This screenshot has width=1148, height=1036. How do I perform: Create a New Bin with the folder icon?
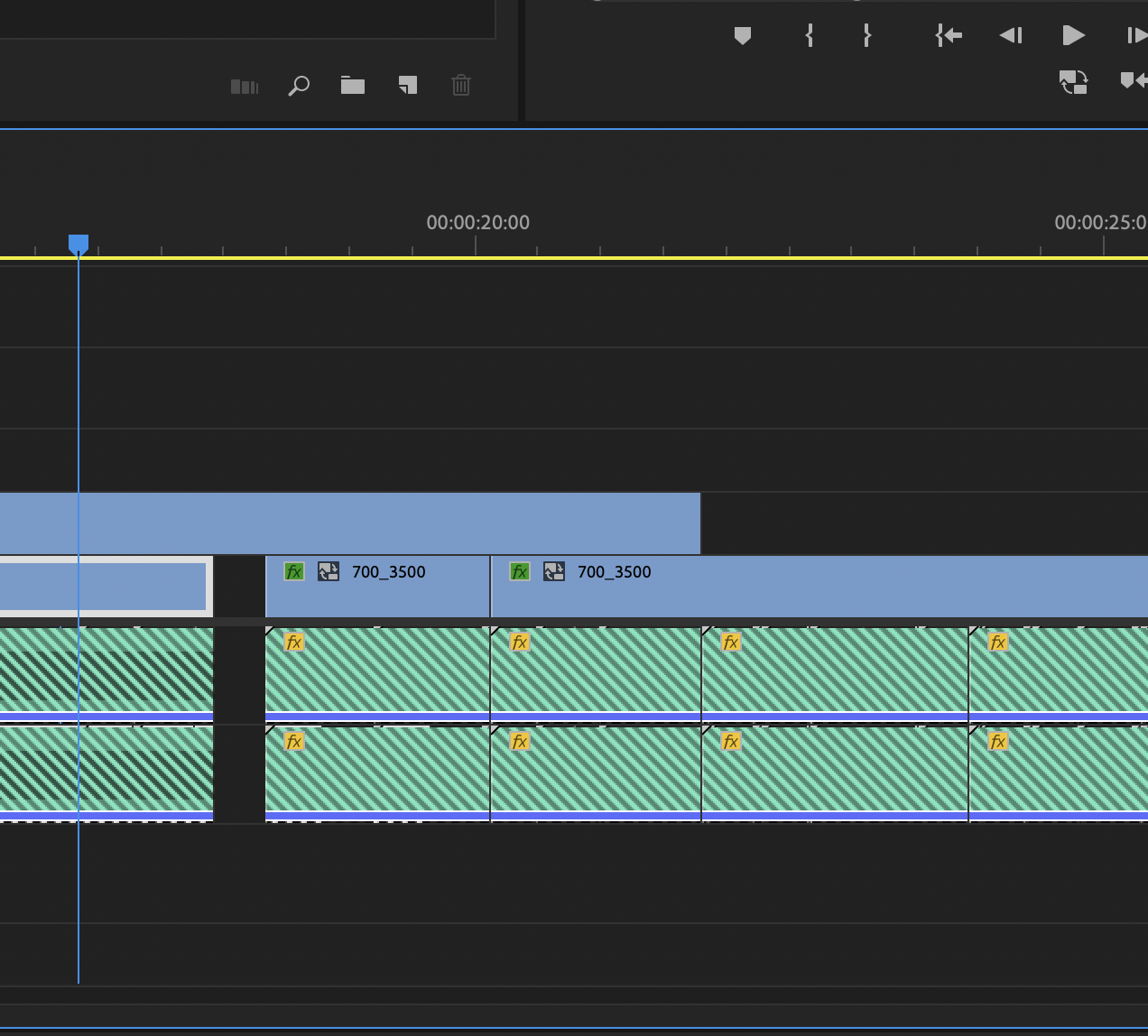pyautogui.click(x=353, y=86)
